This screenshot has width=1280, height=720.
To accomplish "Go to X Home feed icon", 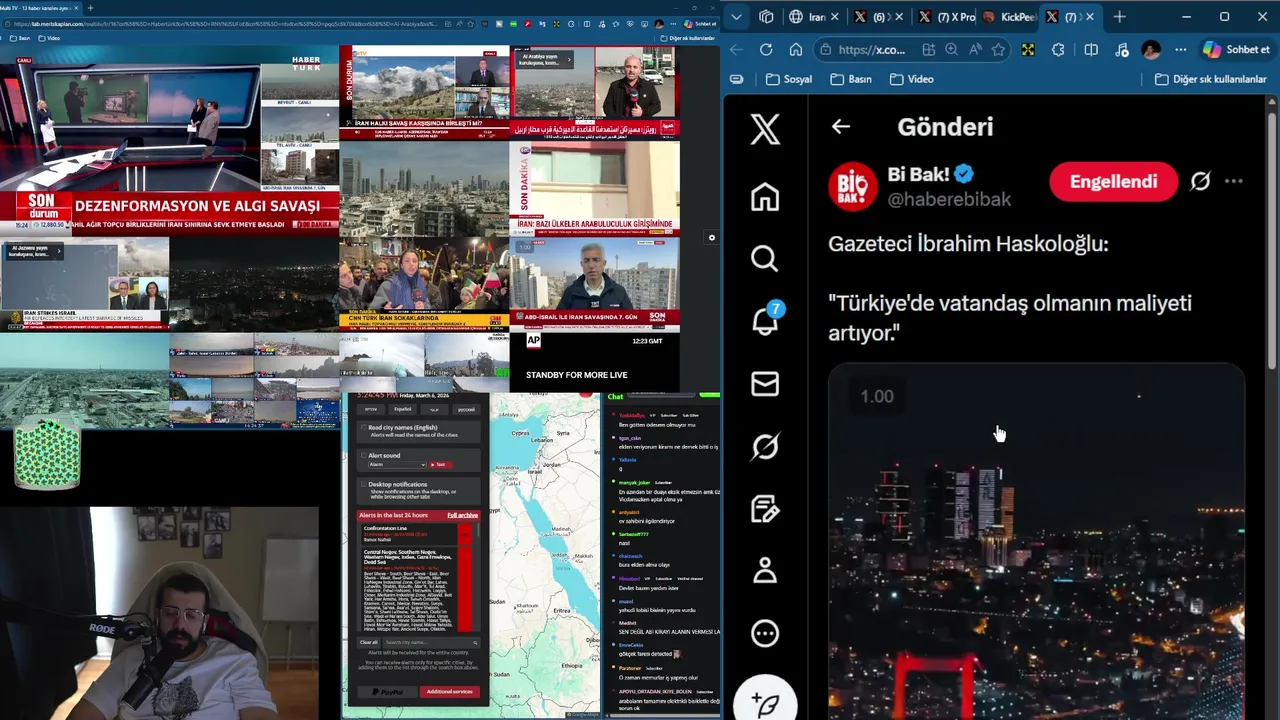I will [x=765, y=196].
